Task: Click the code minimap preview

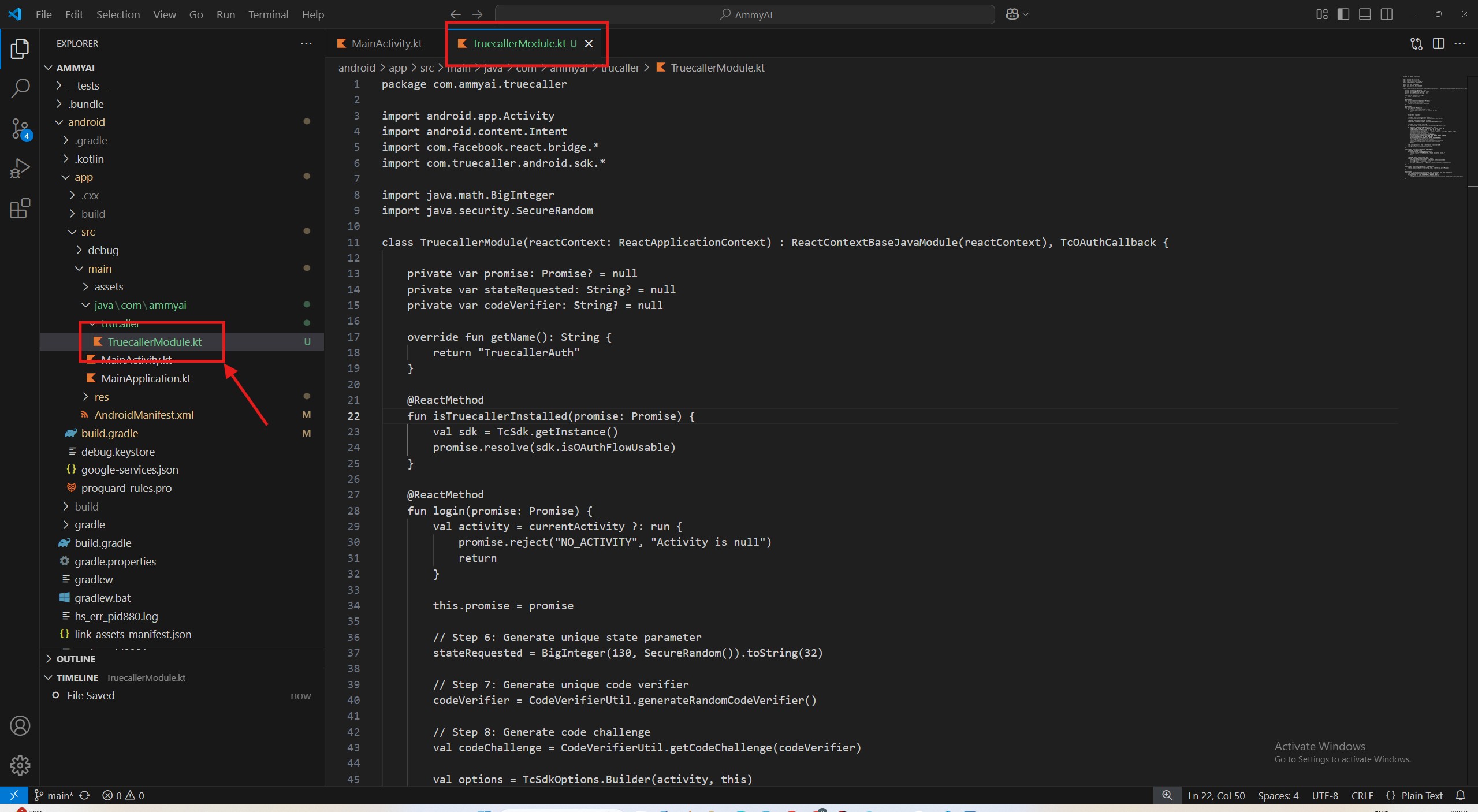Action: point(1434,127)
